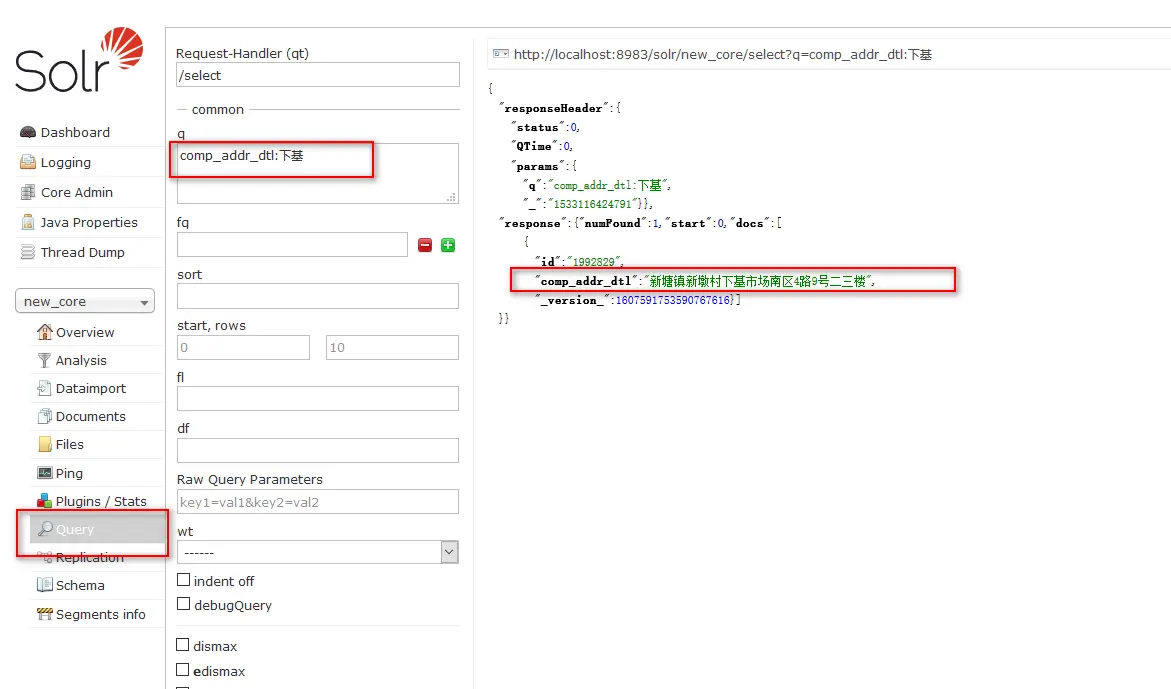Click the Thread Dump icon
This screenshot has height=689, width=1171.
28,252
